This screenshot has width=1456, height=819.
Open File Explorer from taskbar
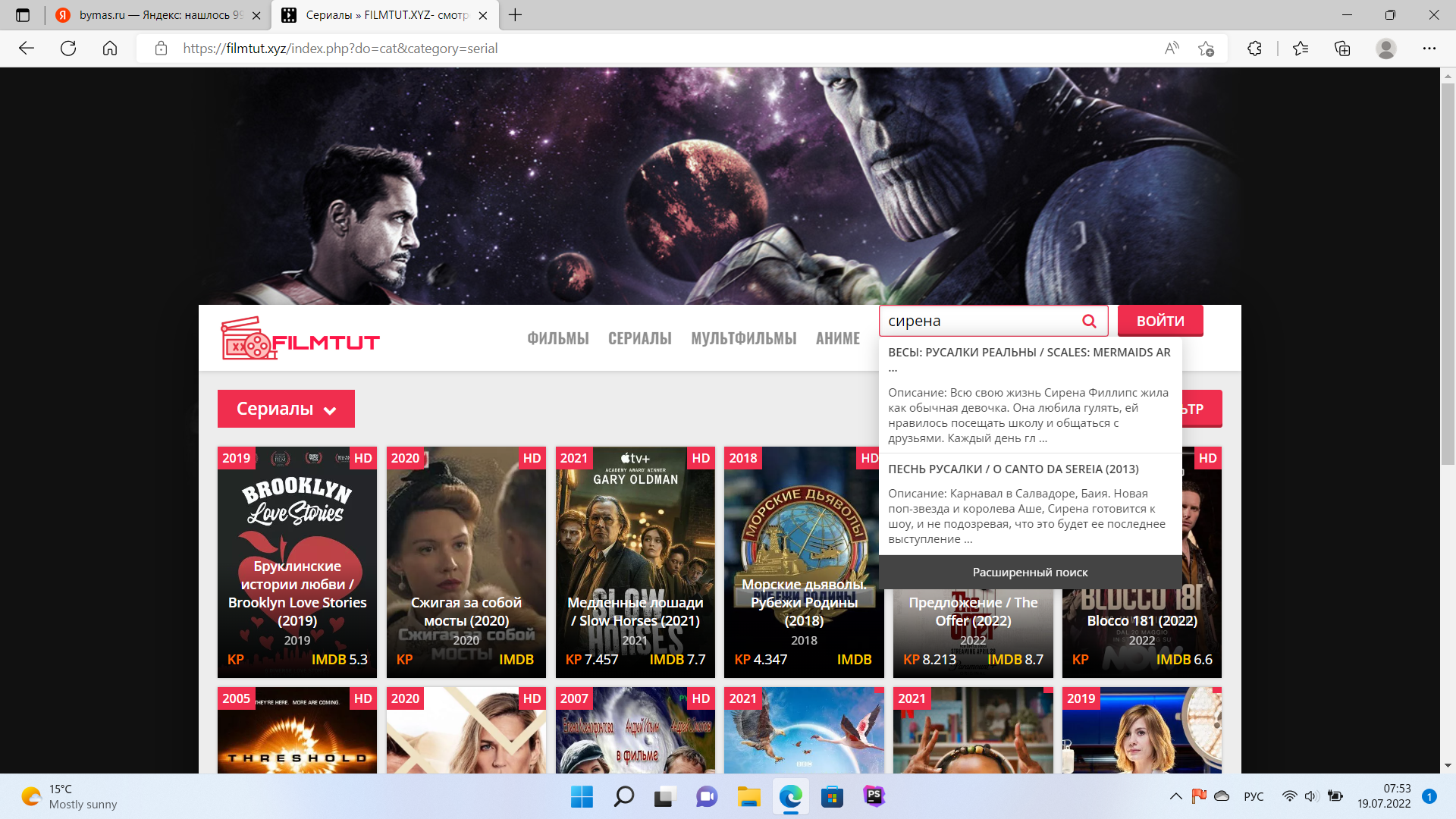tap(748, 796)
